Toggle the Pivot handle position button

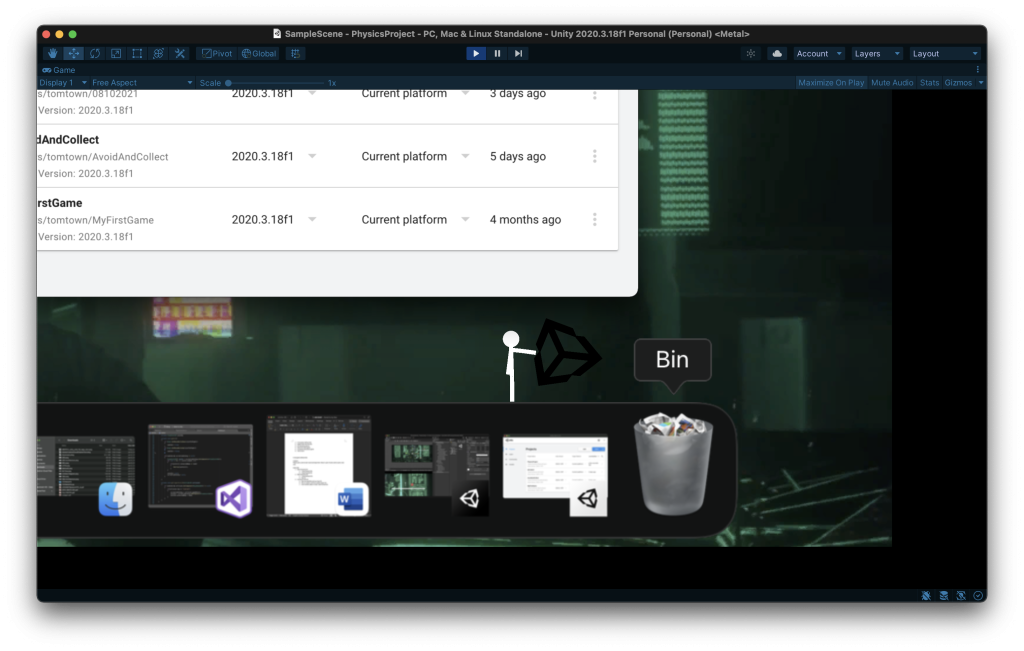(217, 54)
